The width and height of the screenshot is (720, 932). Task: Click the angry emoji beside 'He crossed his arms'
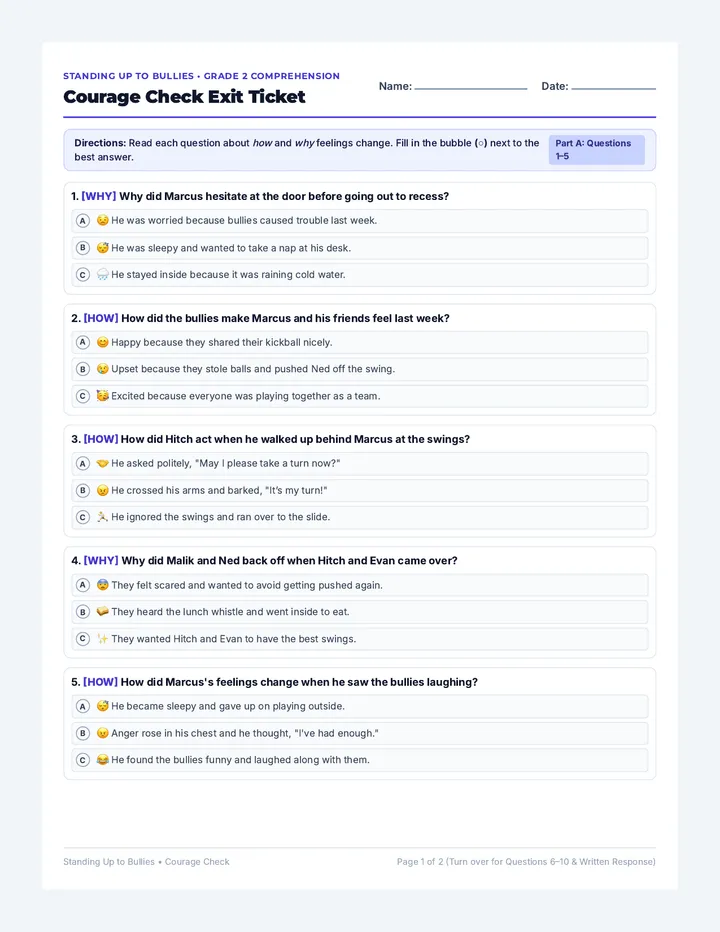pos(102,490)
